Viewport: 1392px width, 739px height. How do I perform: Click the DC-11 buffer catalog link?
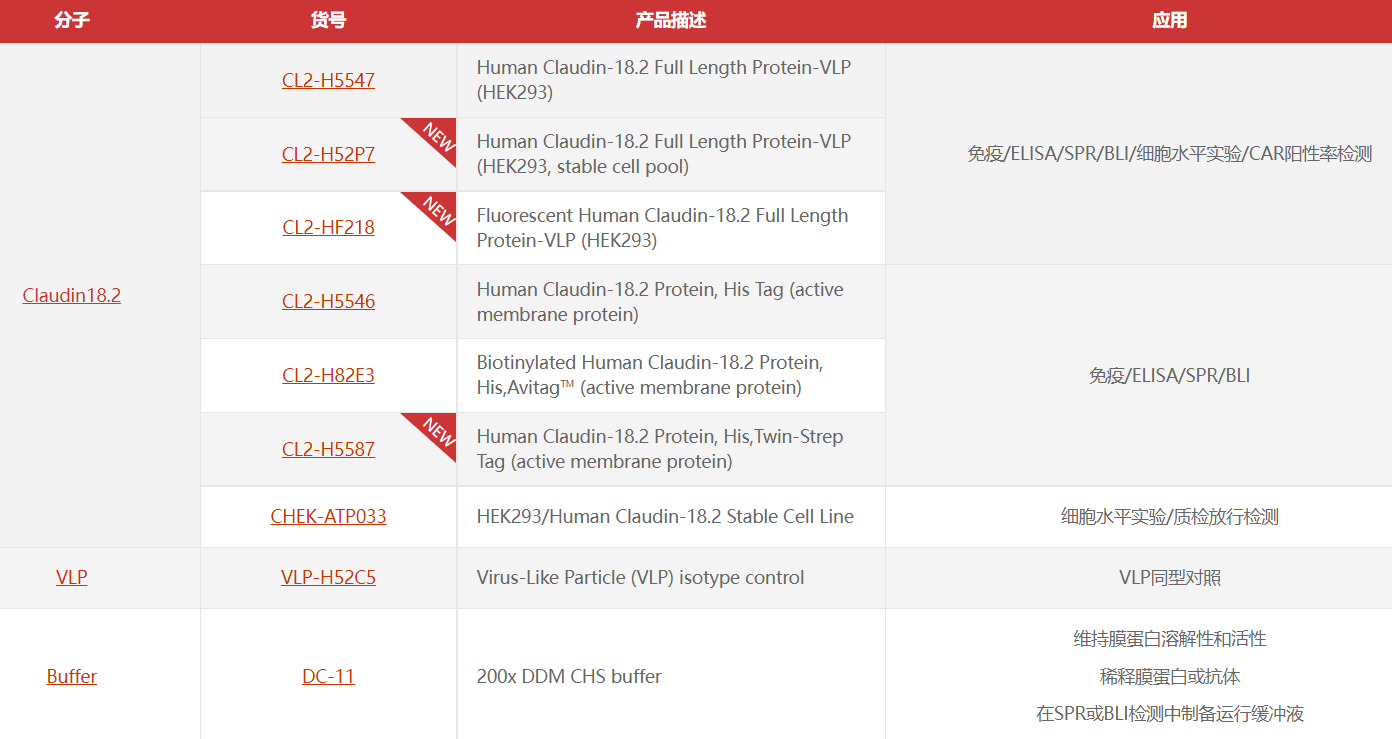[328, 677]
